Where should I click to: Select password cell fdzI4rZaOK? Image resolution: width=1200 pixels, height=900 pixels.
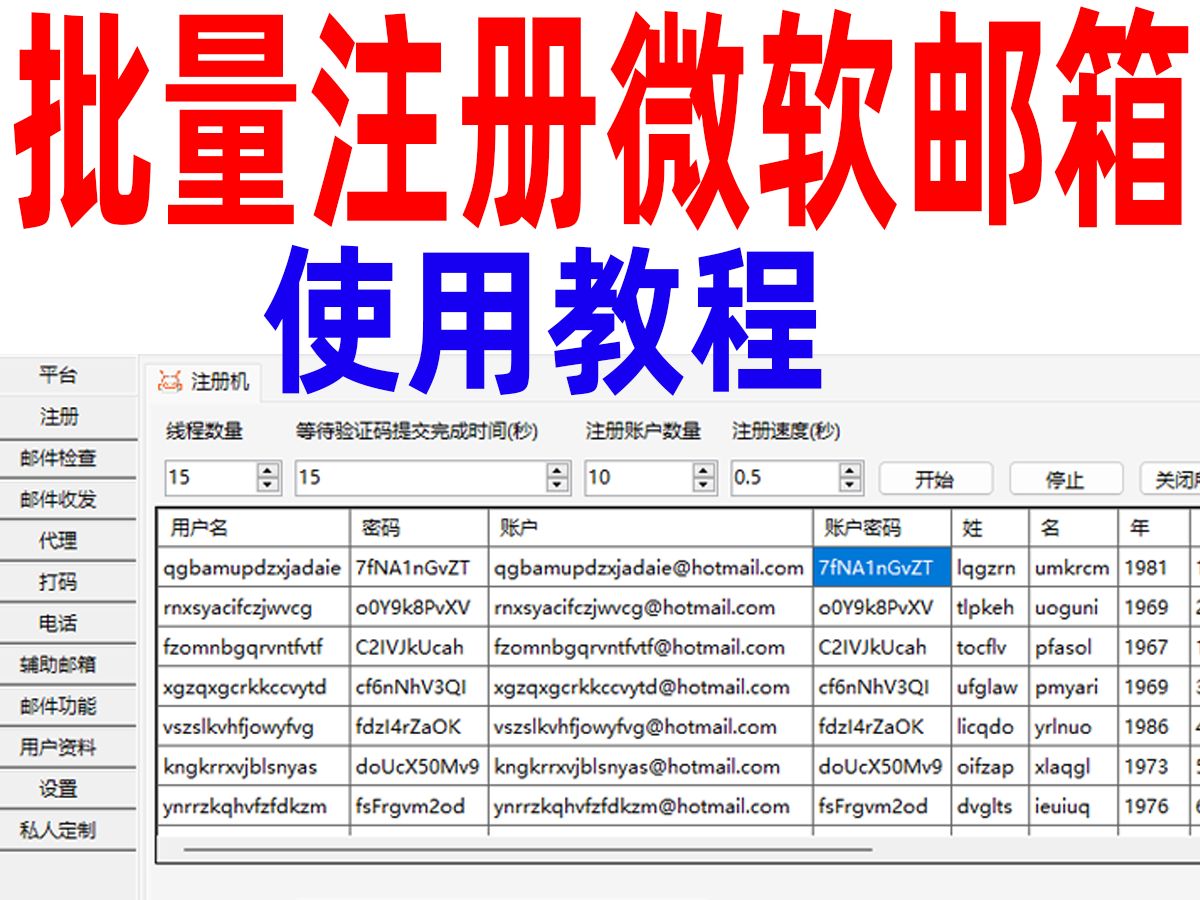(x=419, y=727)
